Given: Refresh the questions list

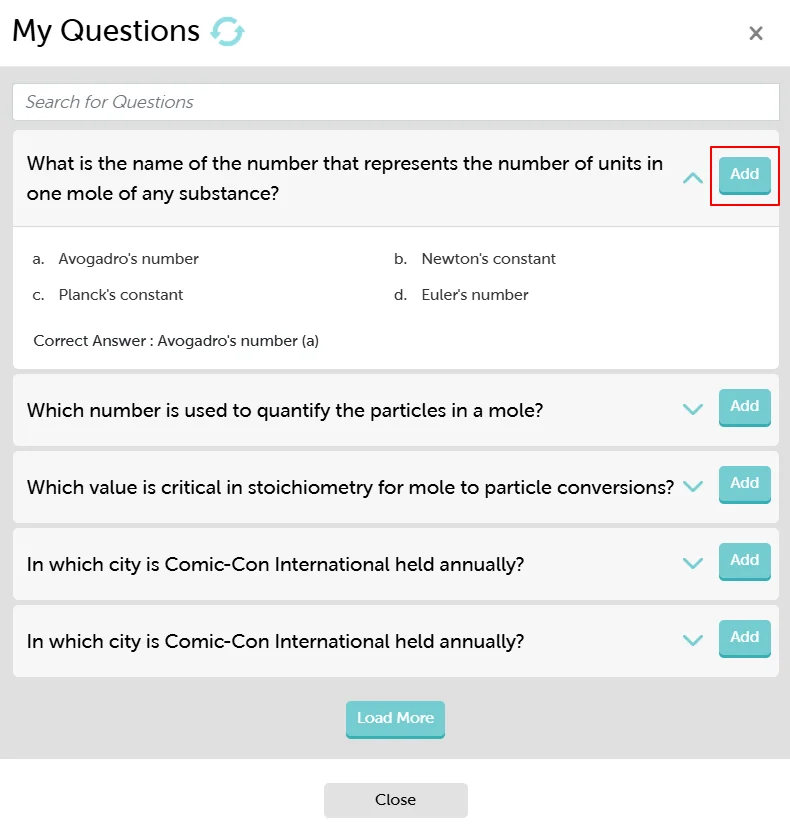Looking at the screenshot, I should point(229,31).
